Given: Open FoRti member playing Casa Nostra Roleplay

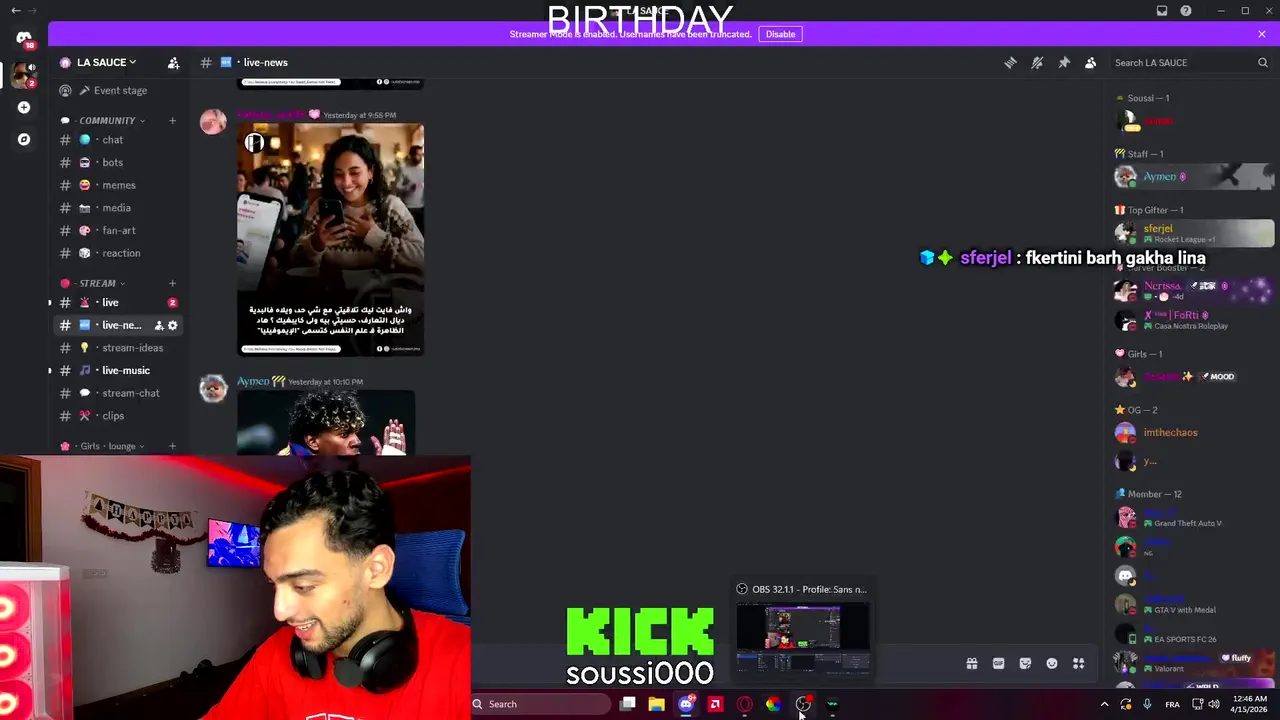Looking at the screenshot, I should pyautogui.click(x=1192, y=320).
